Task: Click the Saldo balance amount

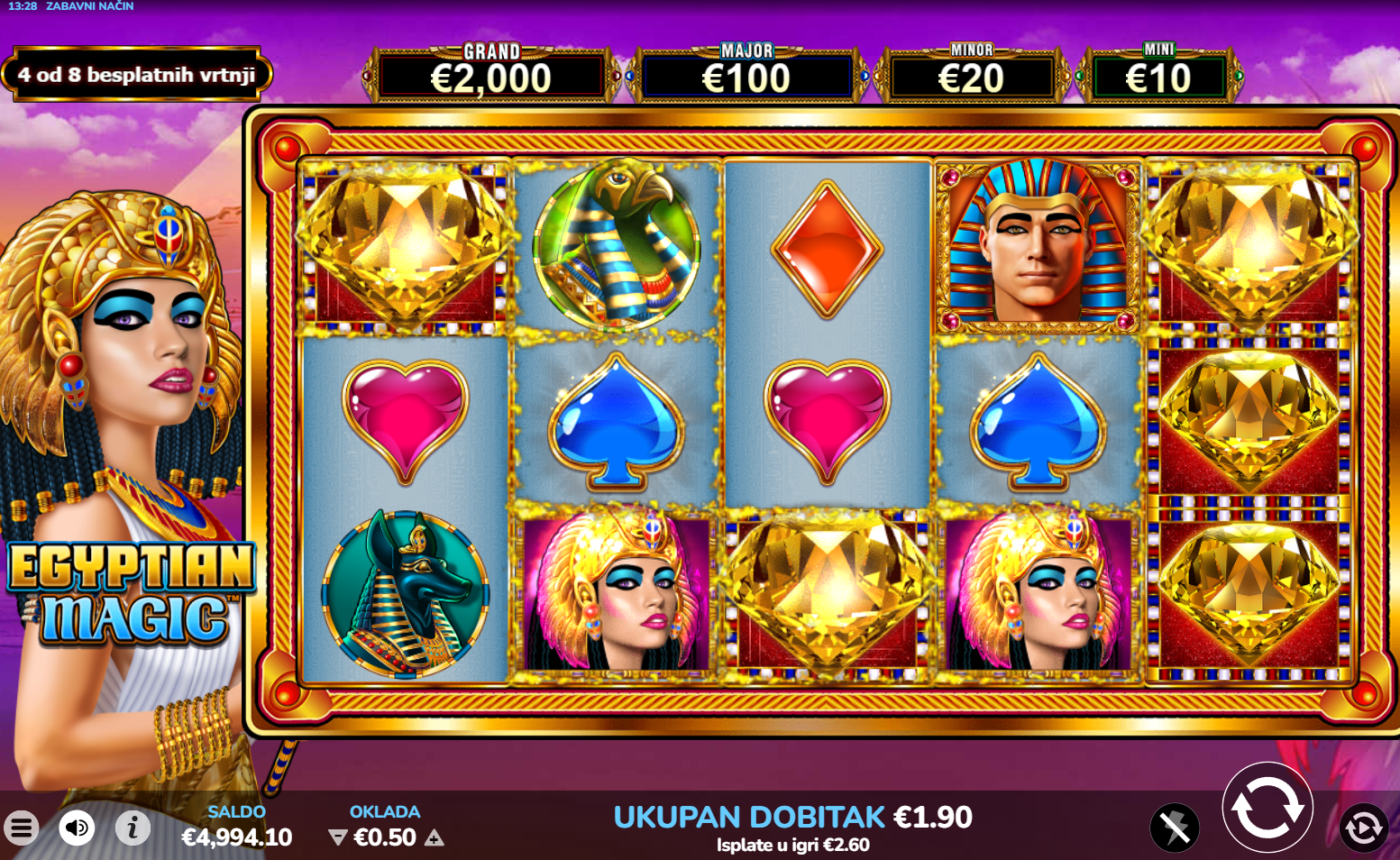Action: (x=237, y=837)
